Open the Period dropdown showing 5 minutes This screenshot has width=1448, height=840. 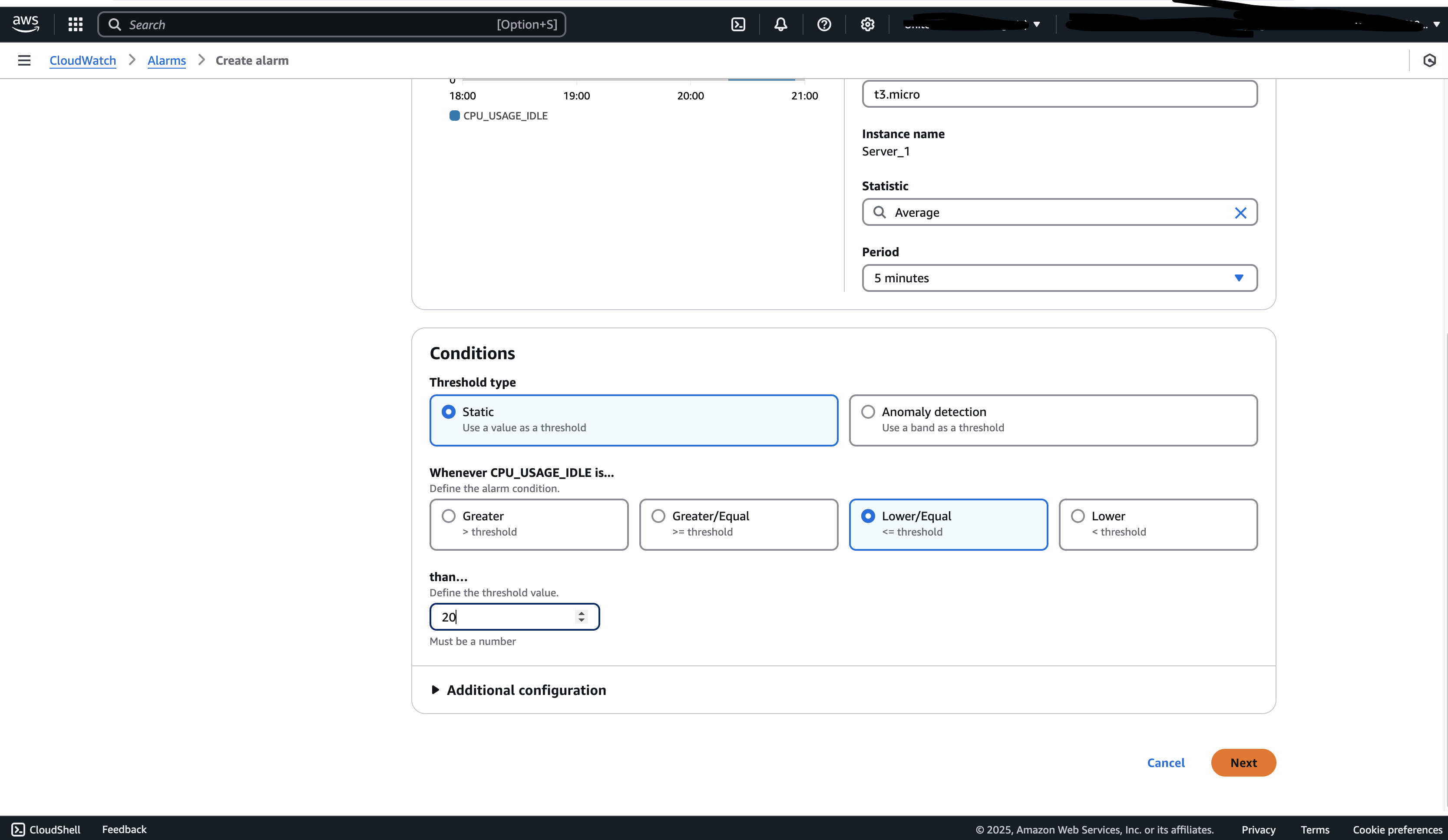point(1060,278)
